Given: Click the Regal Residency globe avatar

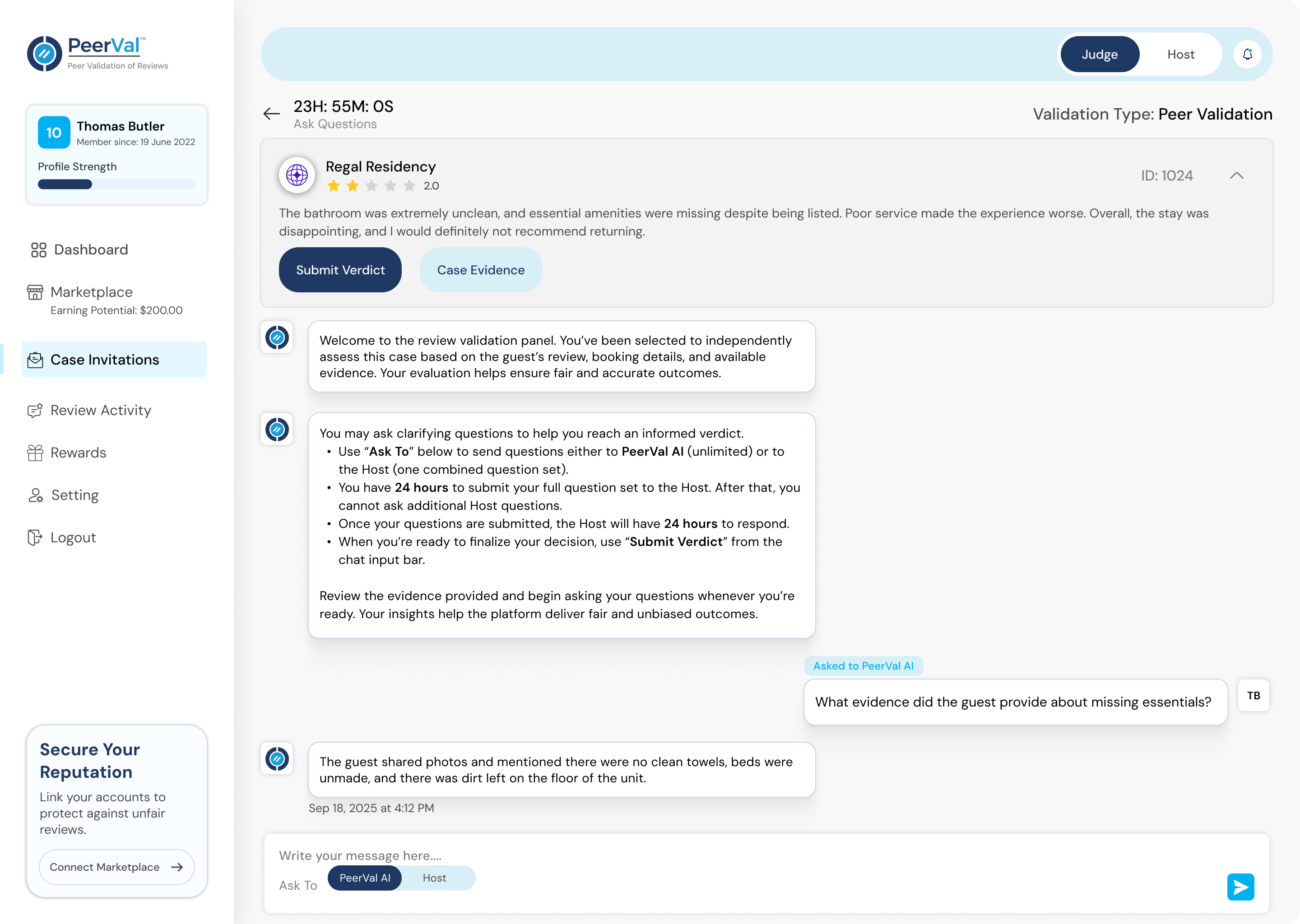Looking at the screenshot, I should coord(297,175).
